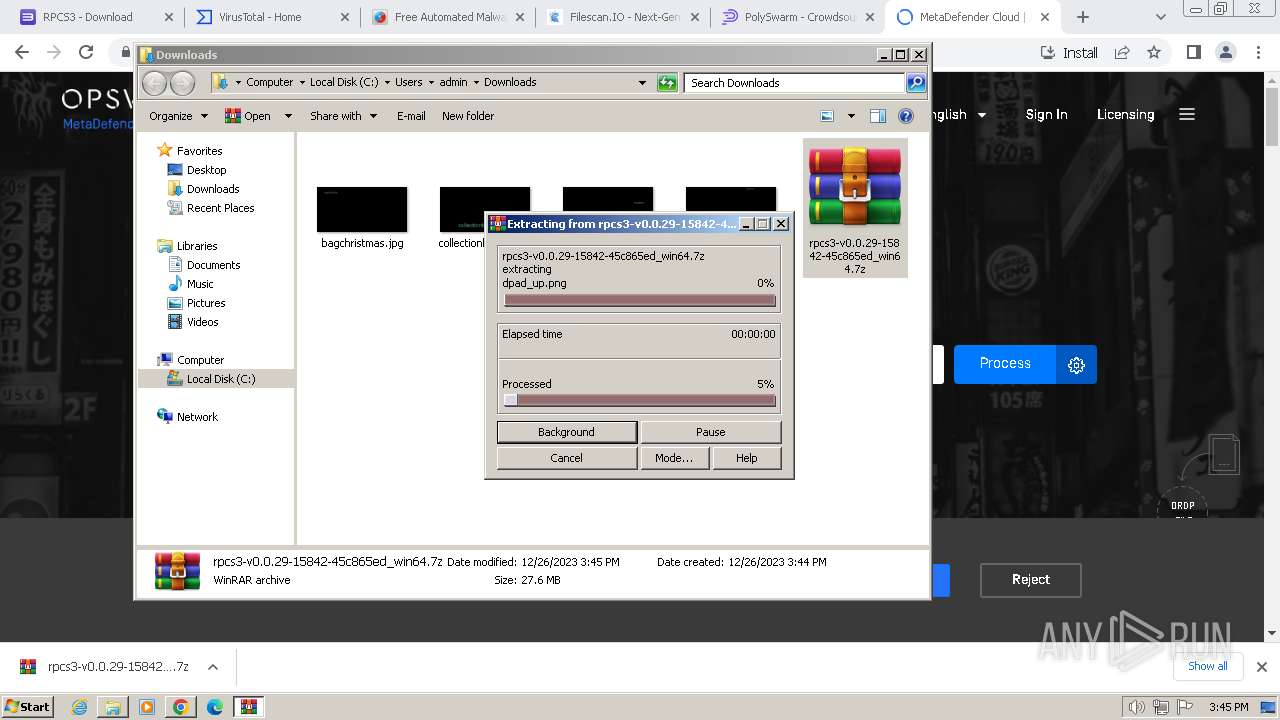
Task: Click the Reject cookie button
Action: 1030,580
